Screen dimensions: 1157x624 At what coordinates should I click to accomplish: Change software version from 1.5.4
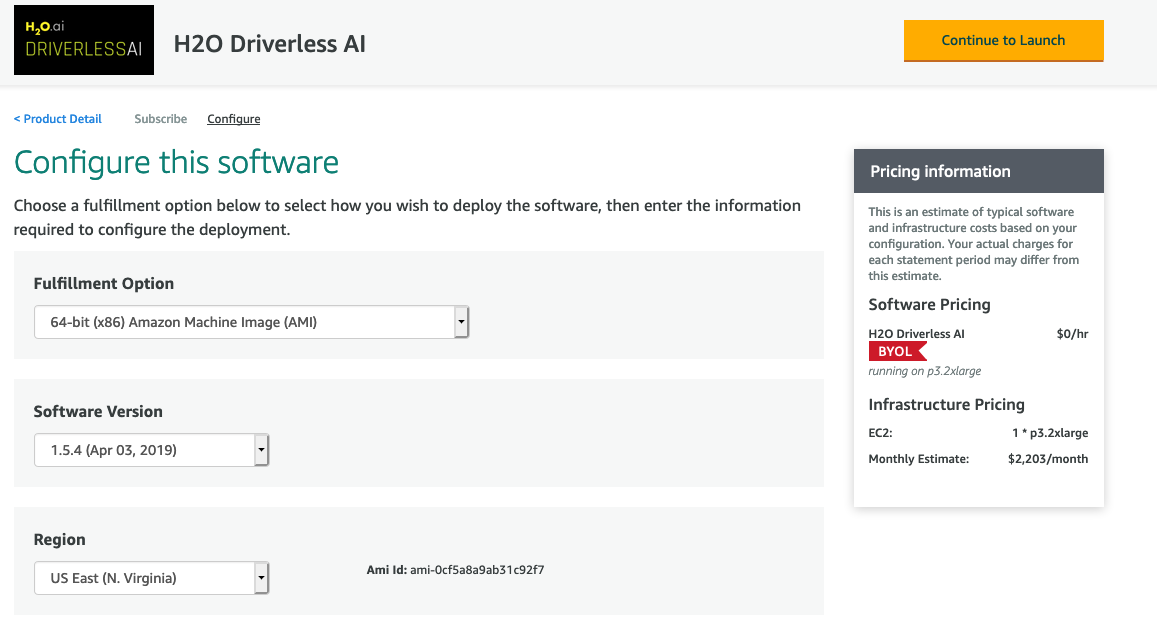pos(150,449)
